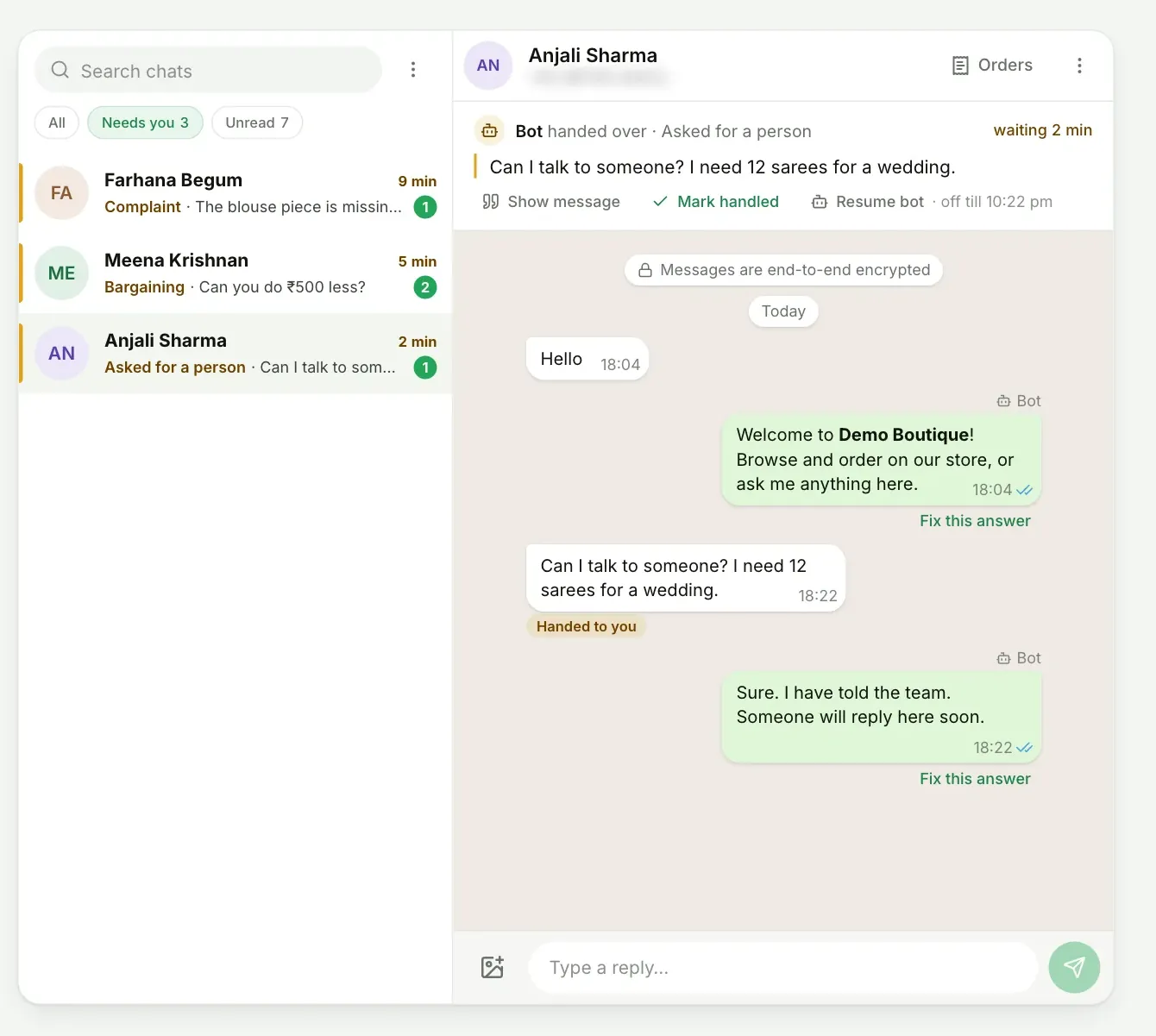This screenshot has height=1036, width=1156.
Task: Show all chats with the All filter
Action: point(57,122)
